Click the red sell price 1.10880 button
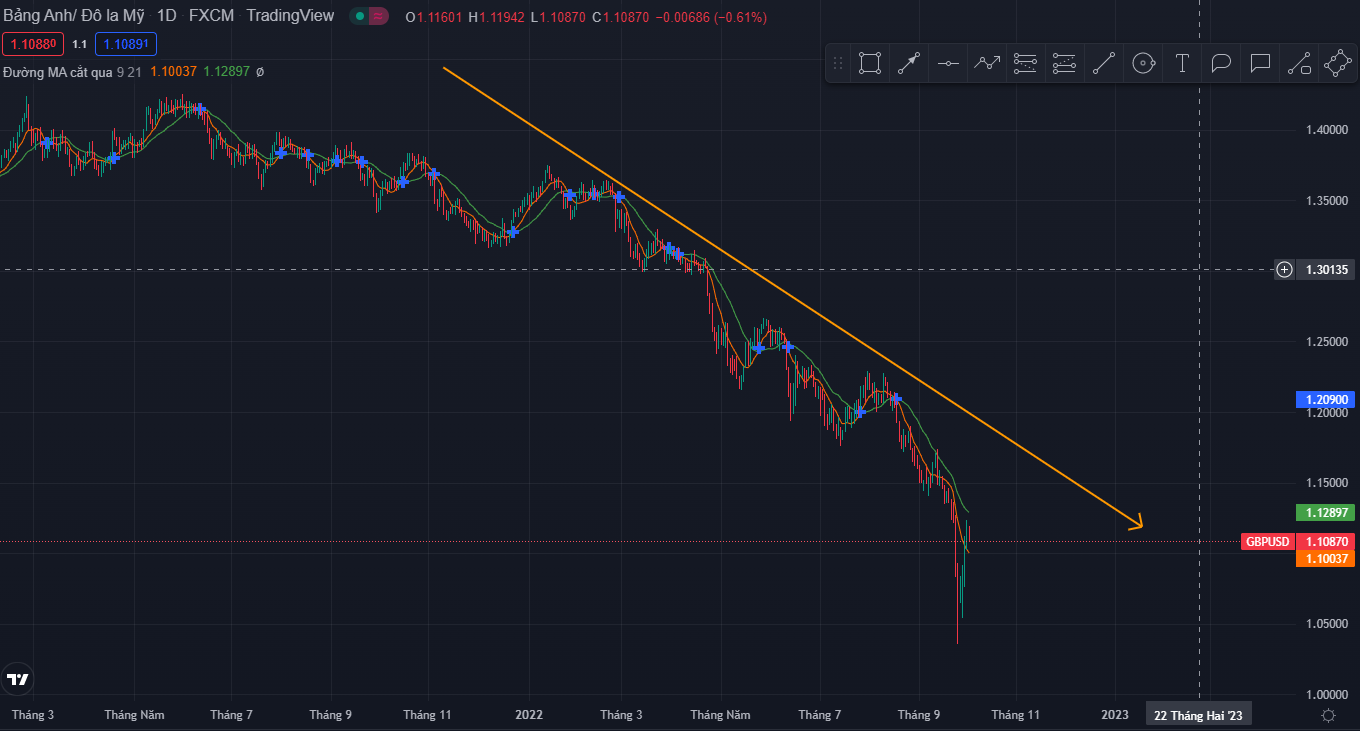This screenshot has height=731, width=1360. click(x=33, y=44)
